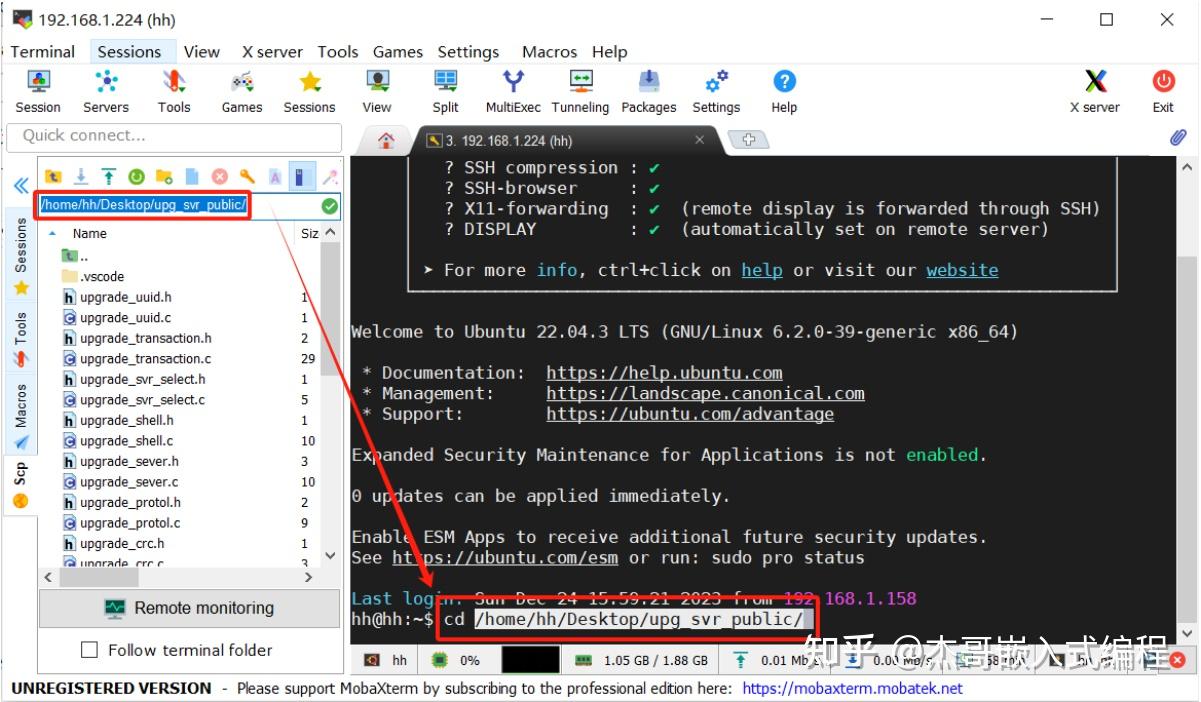Screen dimensions: 1201x702
Task: Switch to the Scp sidebar tab
Action: click(20, 470)
